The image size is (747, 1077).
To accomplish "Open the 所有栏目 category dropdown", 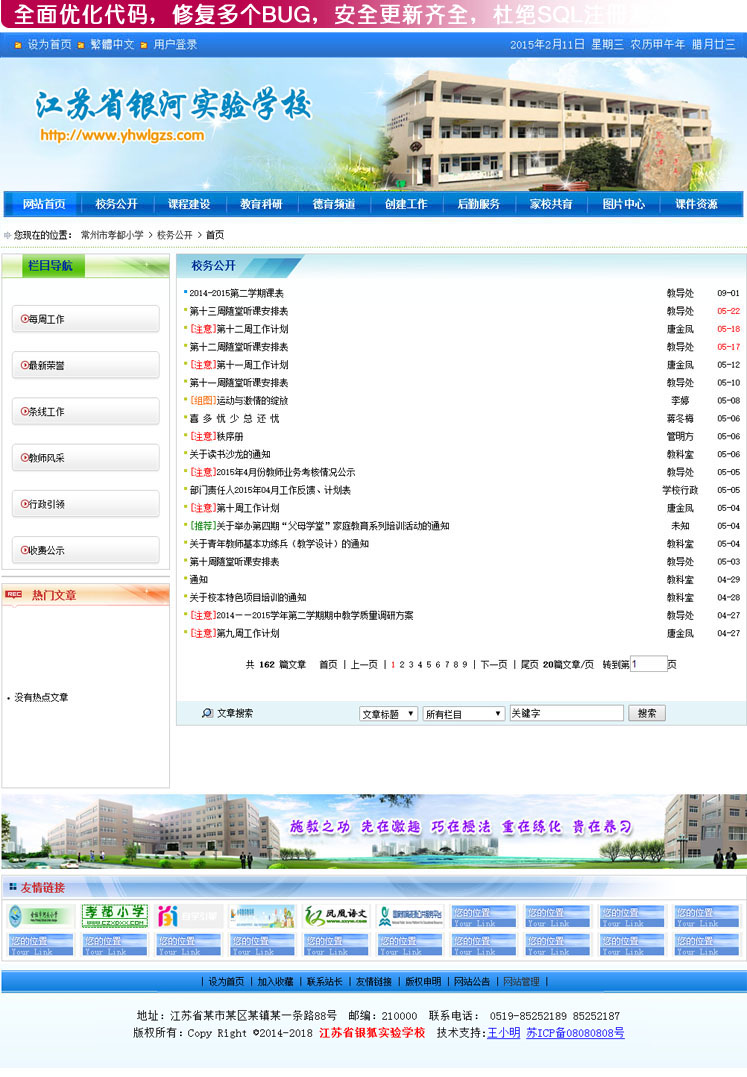I will 464,714.
